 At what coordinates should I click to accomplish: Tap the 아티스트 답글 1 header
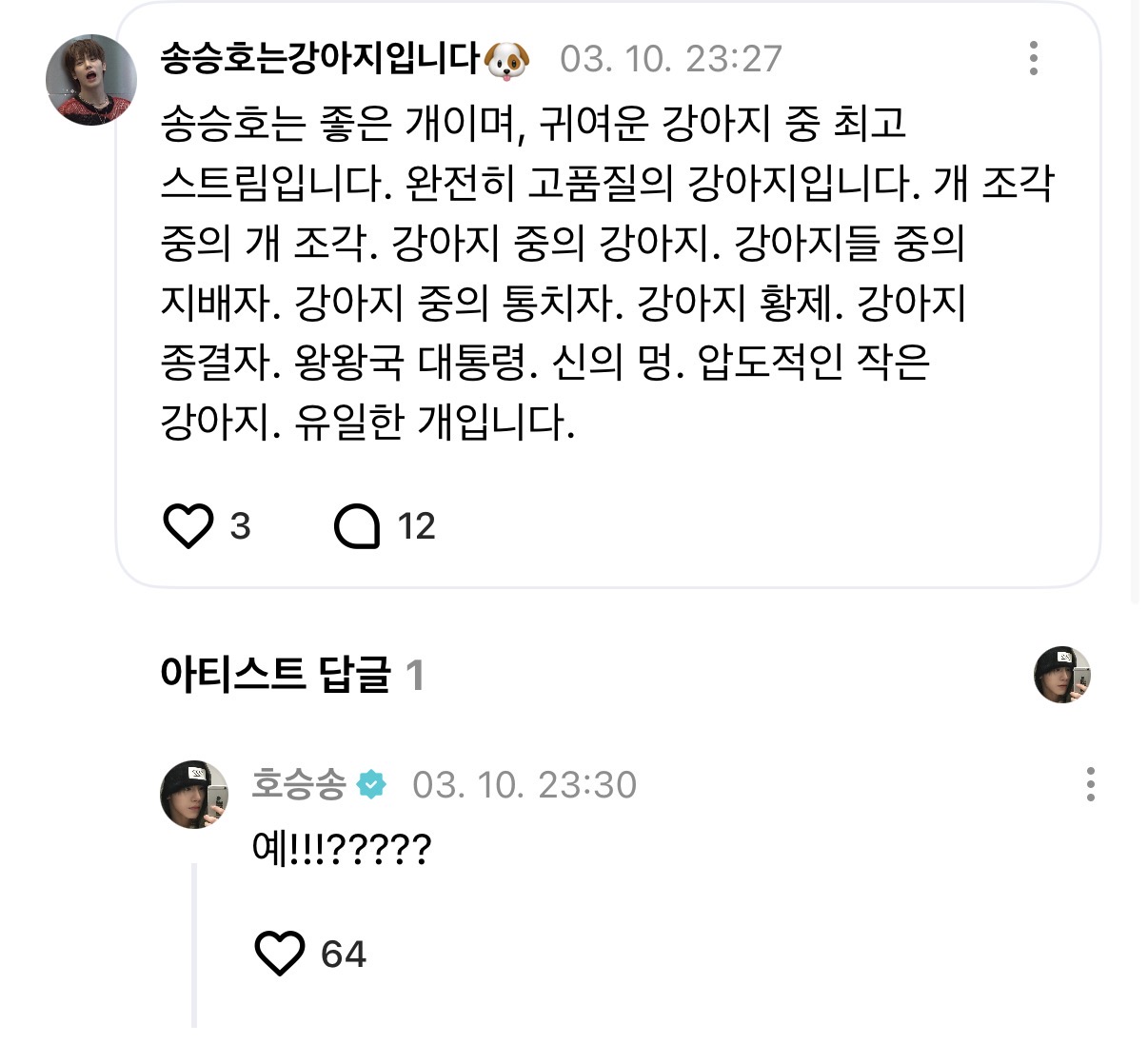point(292,675)
